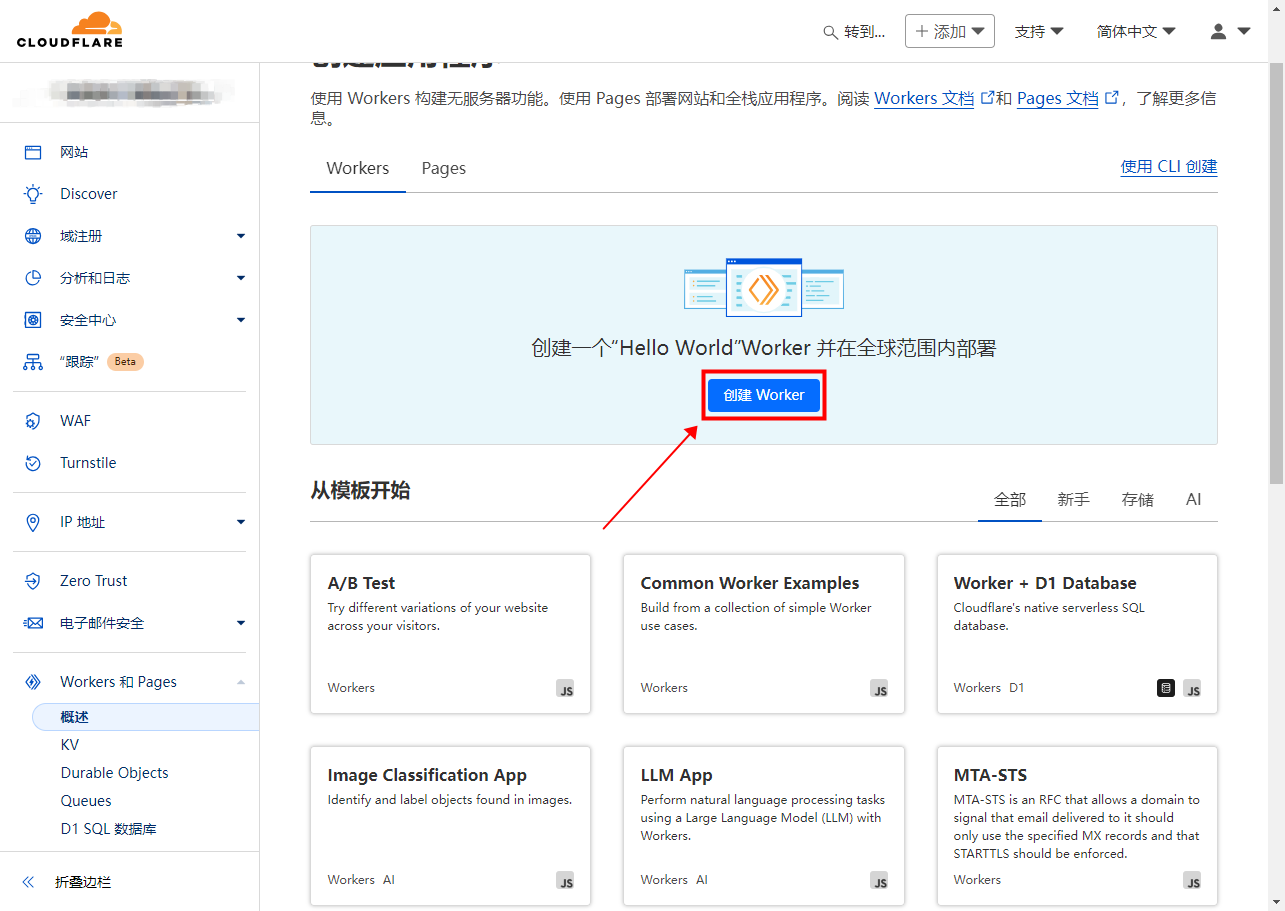Click the Turnstile icon in the sidebar
Image resolution: width=1285 pixels, height=911 pixels.
(33, 463)
